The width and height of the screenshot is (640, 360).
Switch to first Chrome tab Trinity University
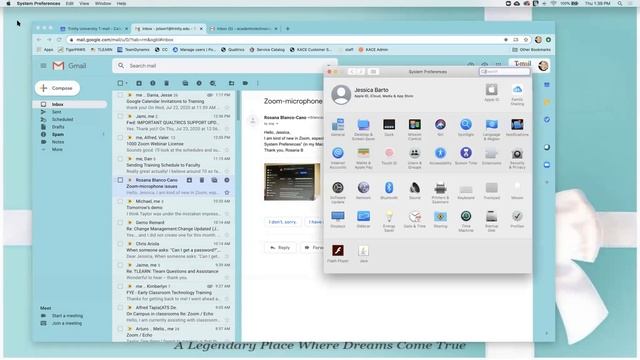(93, 29)
